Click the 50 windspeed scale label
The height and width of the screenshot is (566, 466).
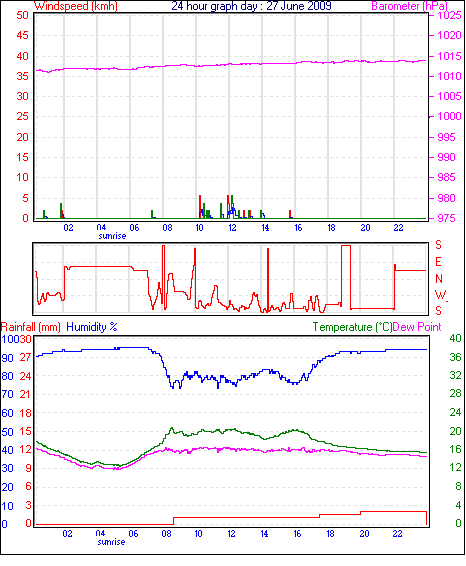tap(22, 15)
